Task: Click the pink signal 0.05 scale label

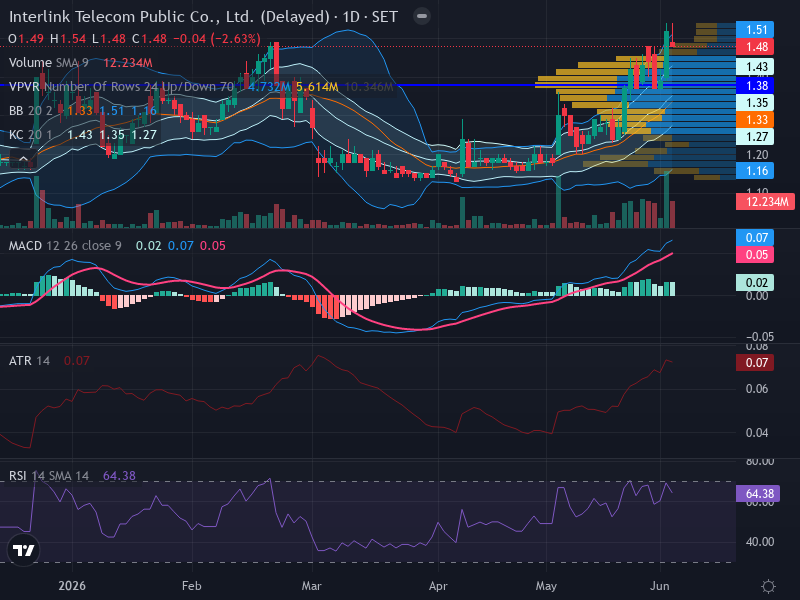Action: 755,255
